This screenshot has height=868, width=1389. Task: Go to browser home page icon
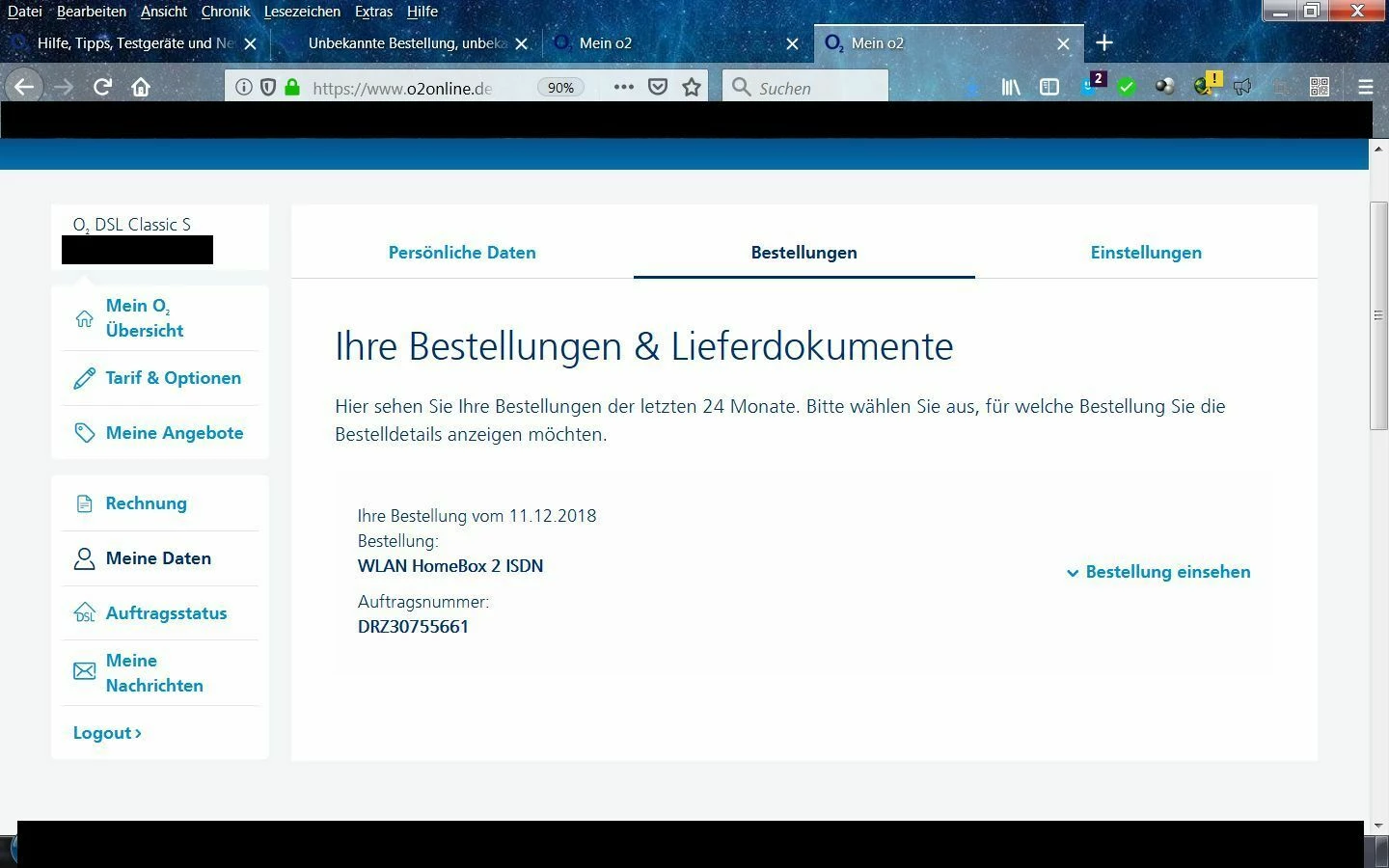tap(141, 87)
